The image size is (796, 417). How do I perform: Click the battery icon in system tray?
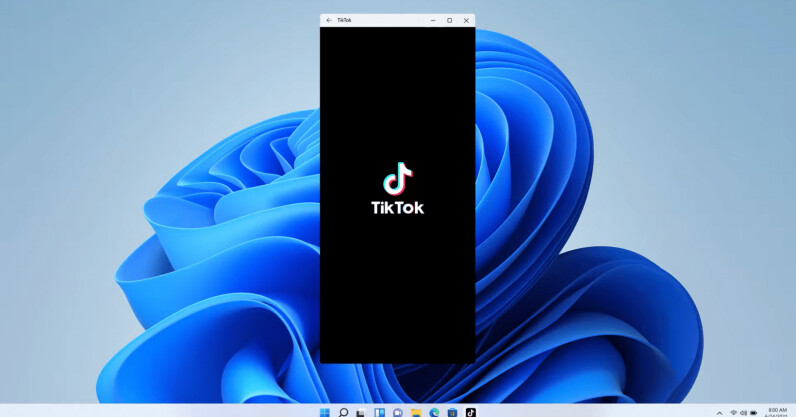[753, 412]
